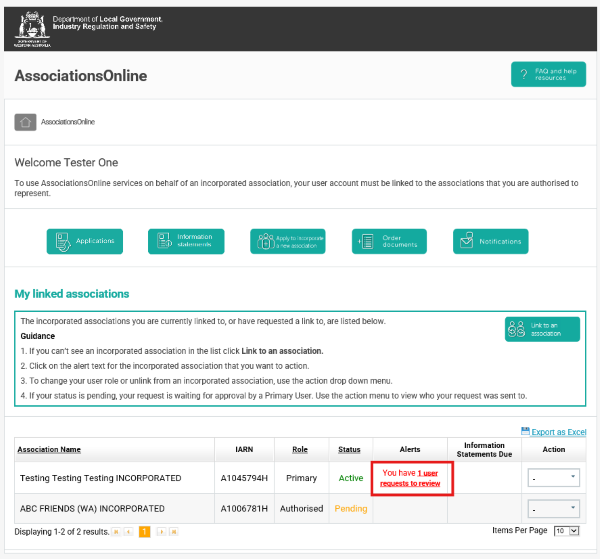Sort by Association Name column header
This screenshot has height=559, width=600.
(49, 450)
